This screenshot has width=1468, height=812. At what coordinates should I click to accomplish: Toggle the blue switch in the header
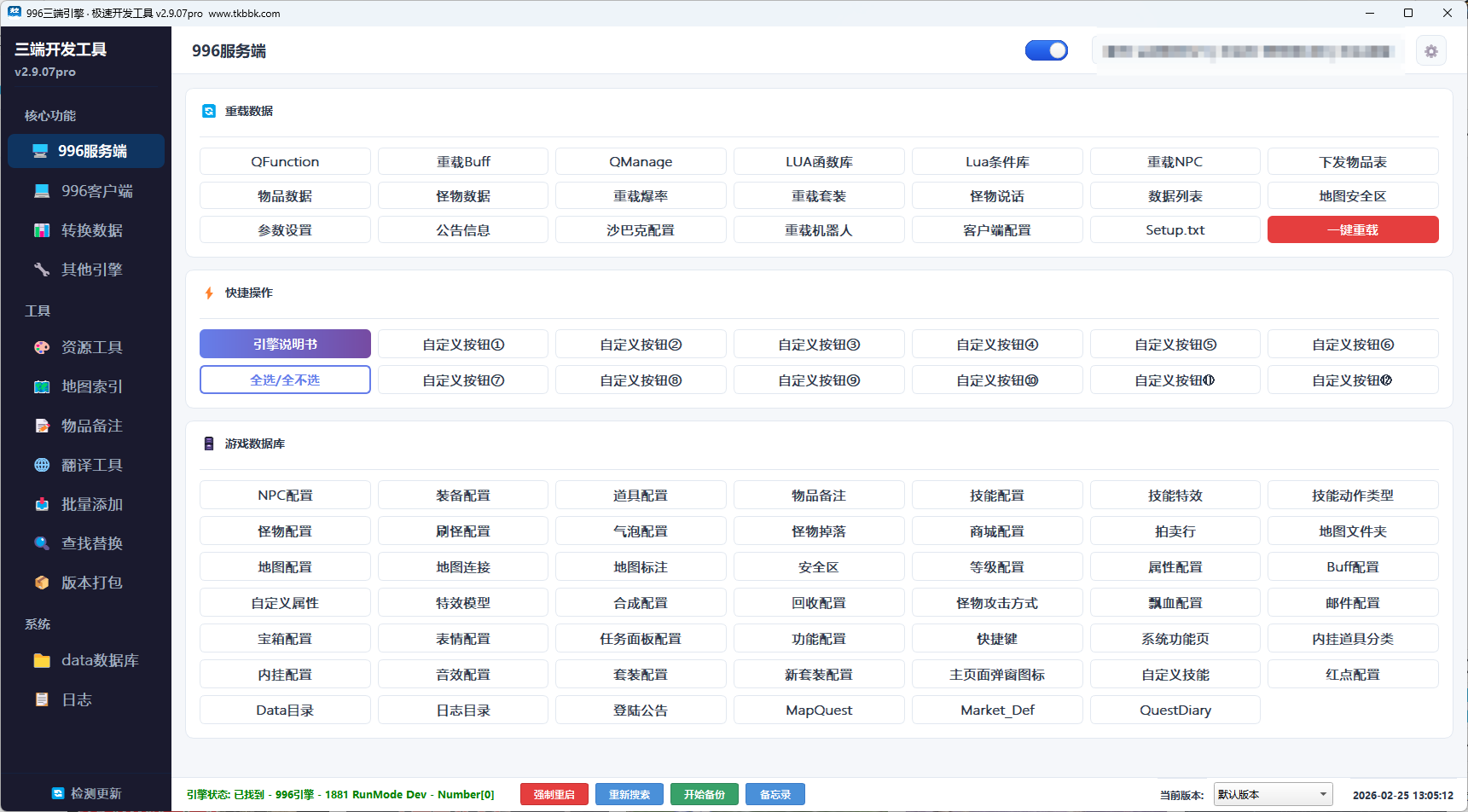tap(1047, 50)
